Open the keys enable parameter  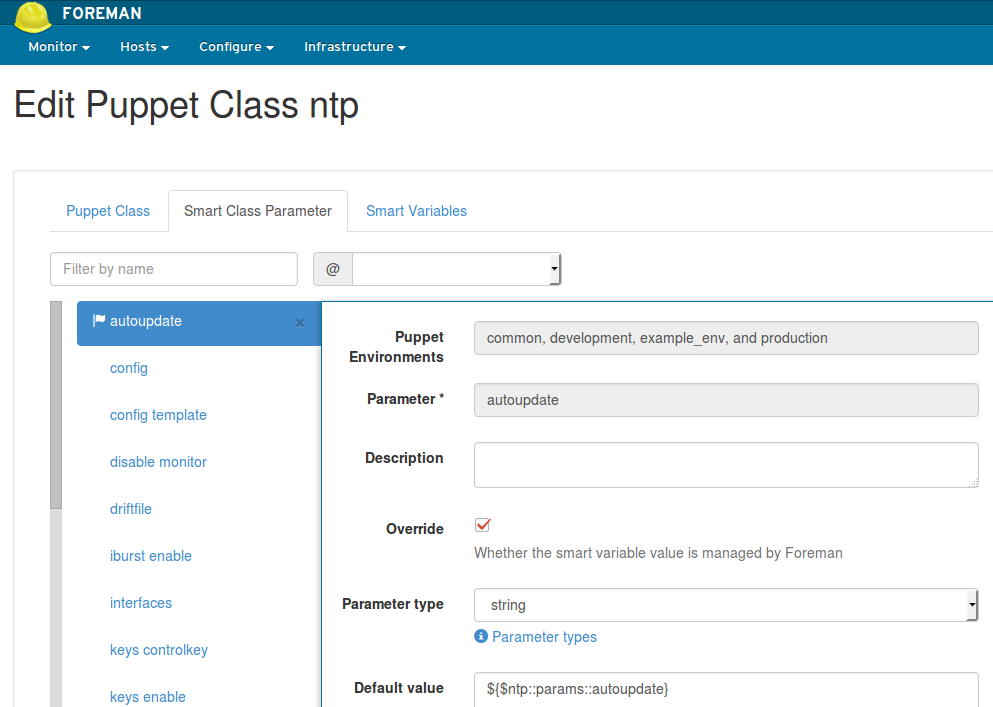[x=148, y=697]
